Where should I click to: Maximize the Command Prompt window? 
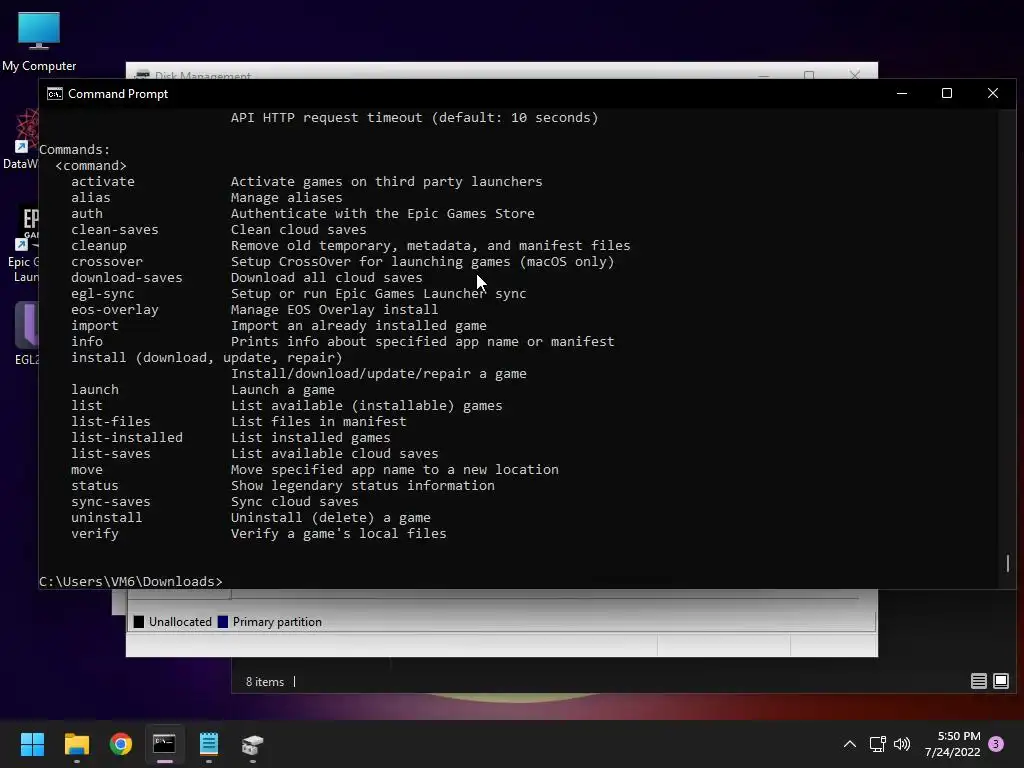(x=947, y=93)
